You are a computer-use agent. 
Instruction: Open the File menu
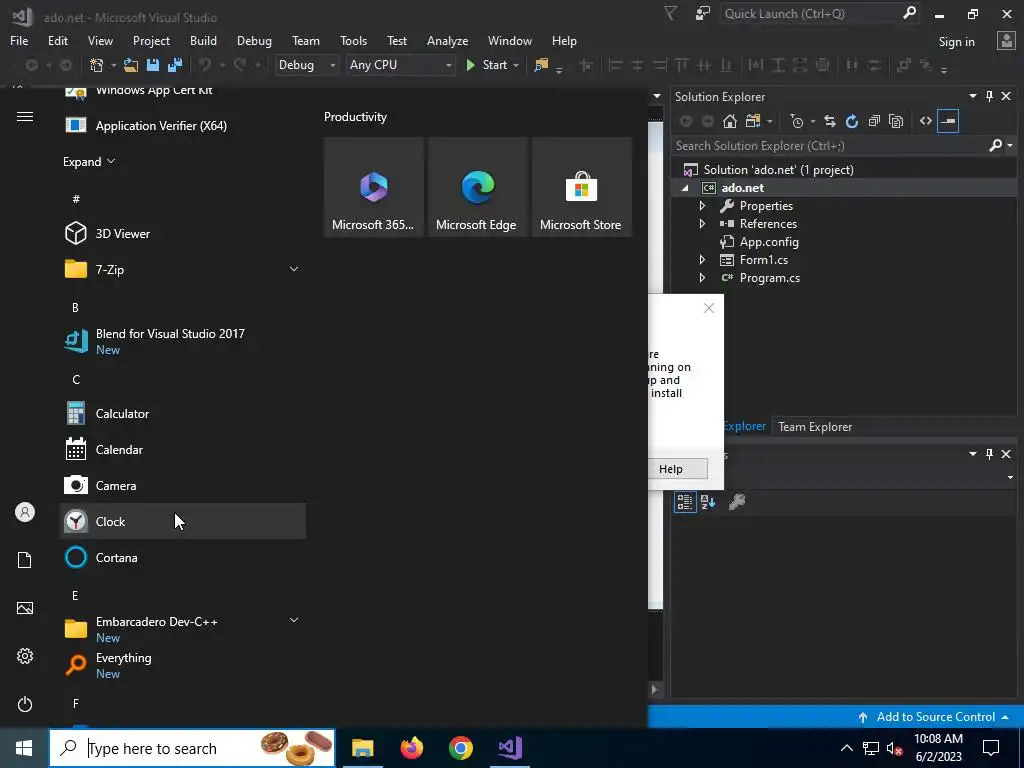click(x=19, y=40)
